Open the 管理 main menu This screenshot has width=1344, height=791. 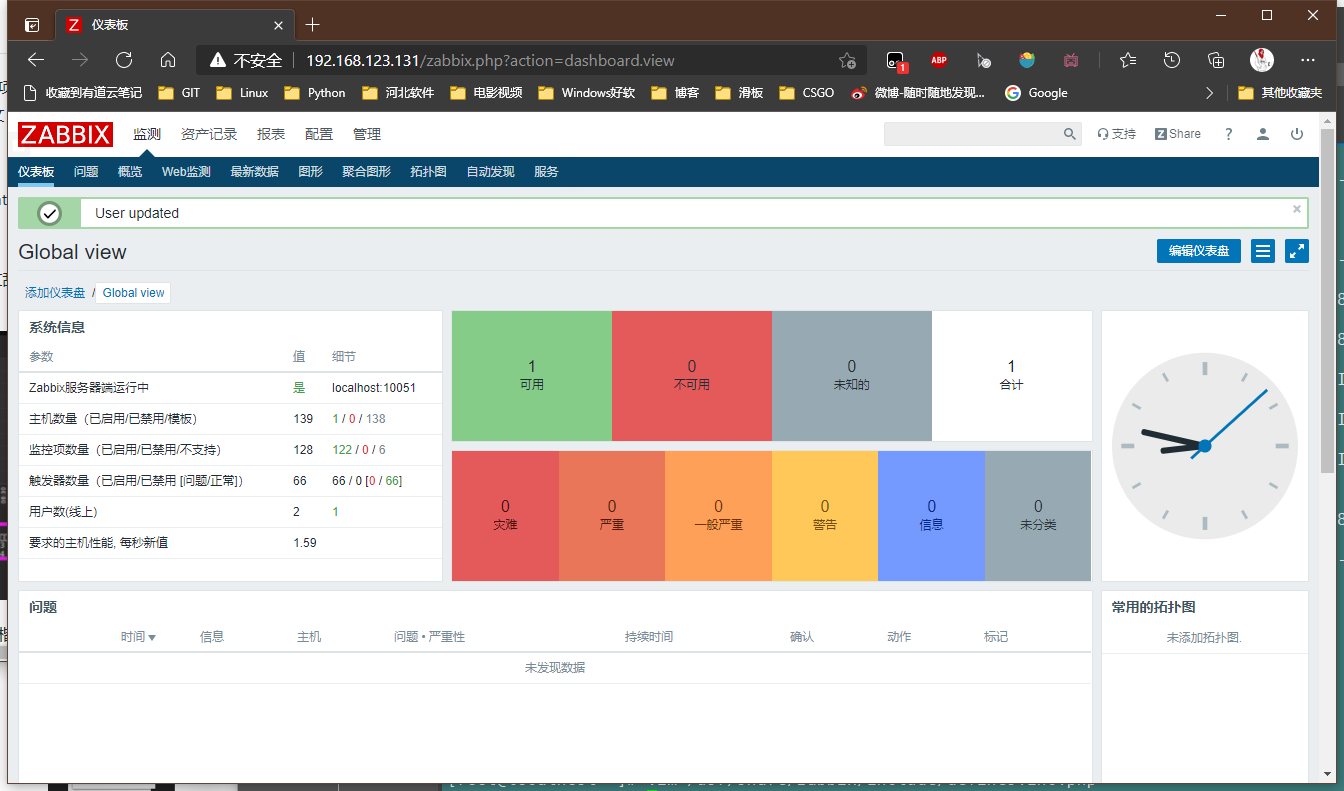pyautogui.click(x=367, y=134)
